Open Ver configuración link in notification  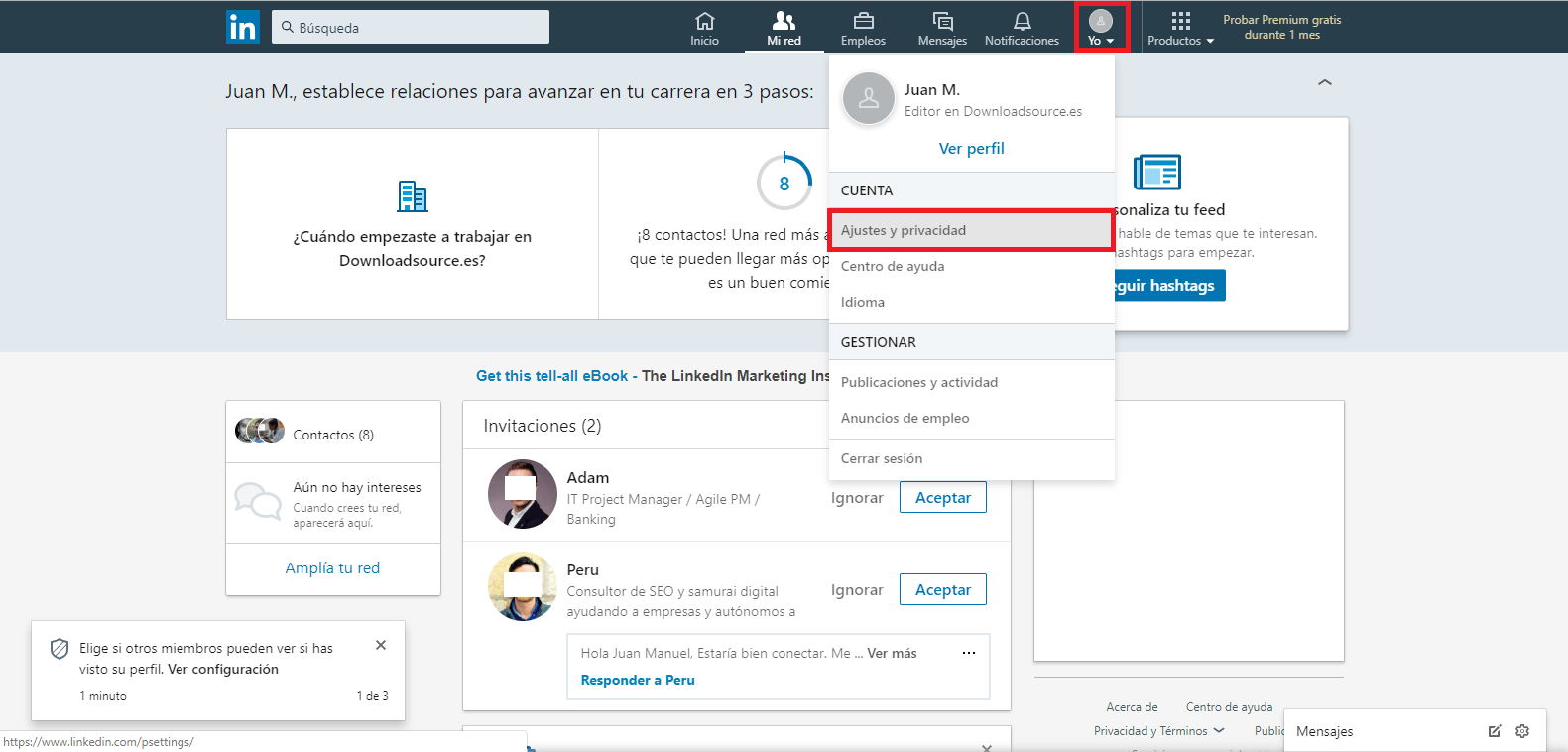223,669
